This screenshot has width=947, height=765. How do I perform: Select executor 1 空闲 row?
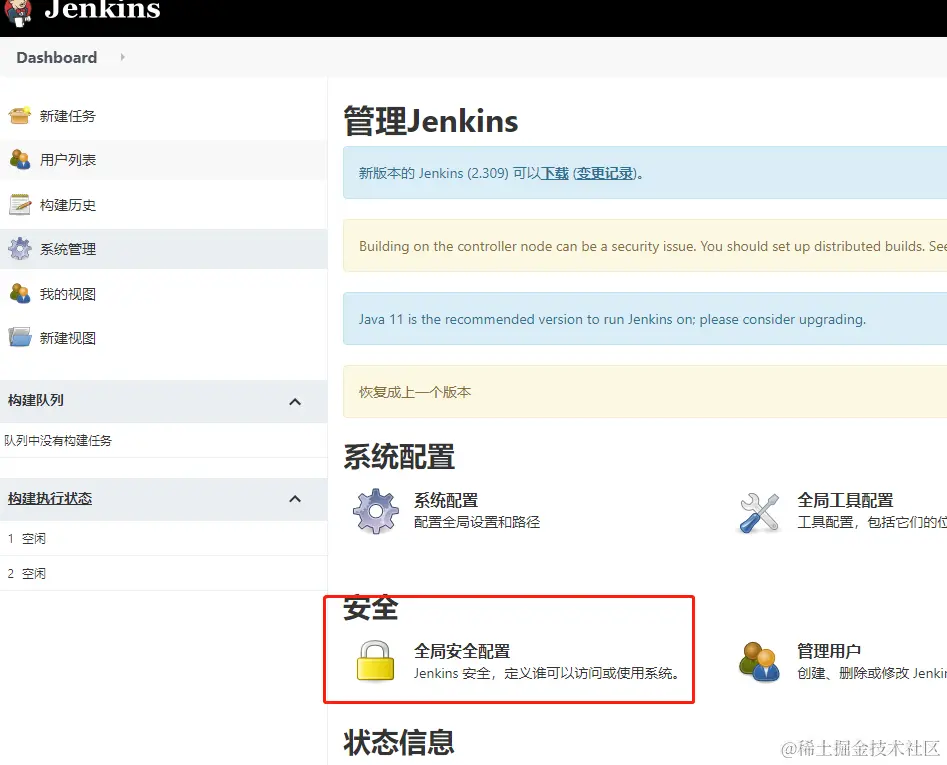164,539
